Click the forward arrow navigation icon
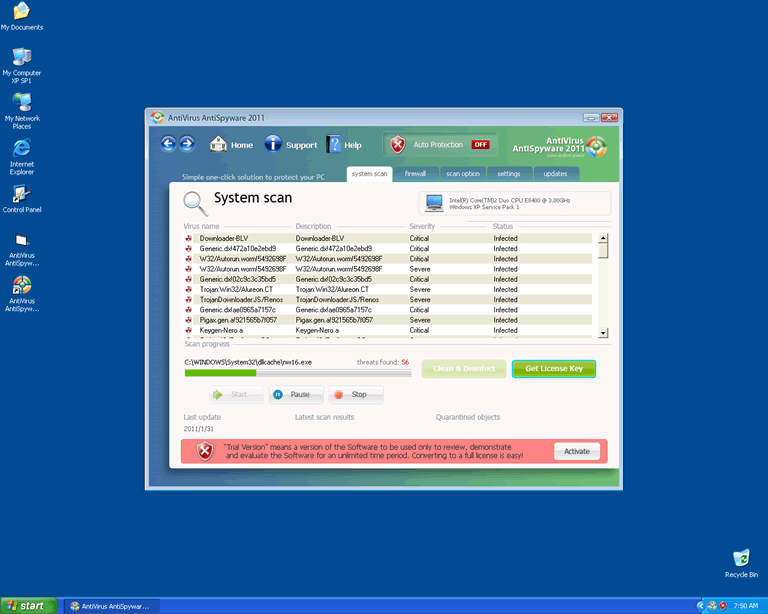Screen dimensions: 768x614 click(x=186, y=145)
